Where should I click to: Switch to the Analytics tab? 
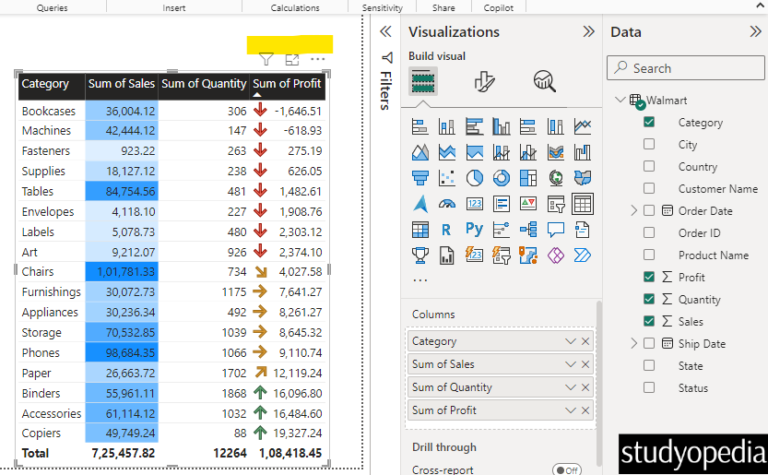point(544,81)
